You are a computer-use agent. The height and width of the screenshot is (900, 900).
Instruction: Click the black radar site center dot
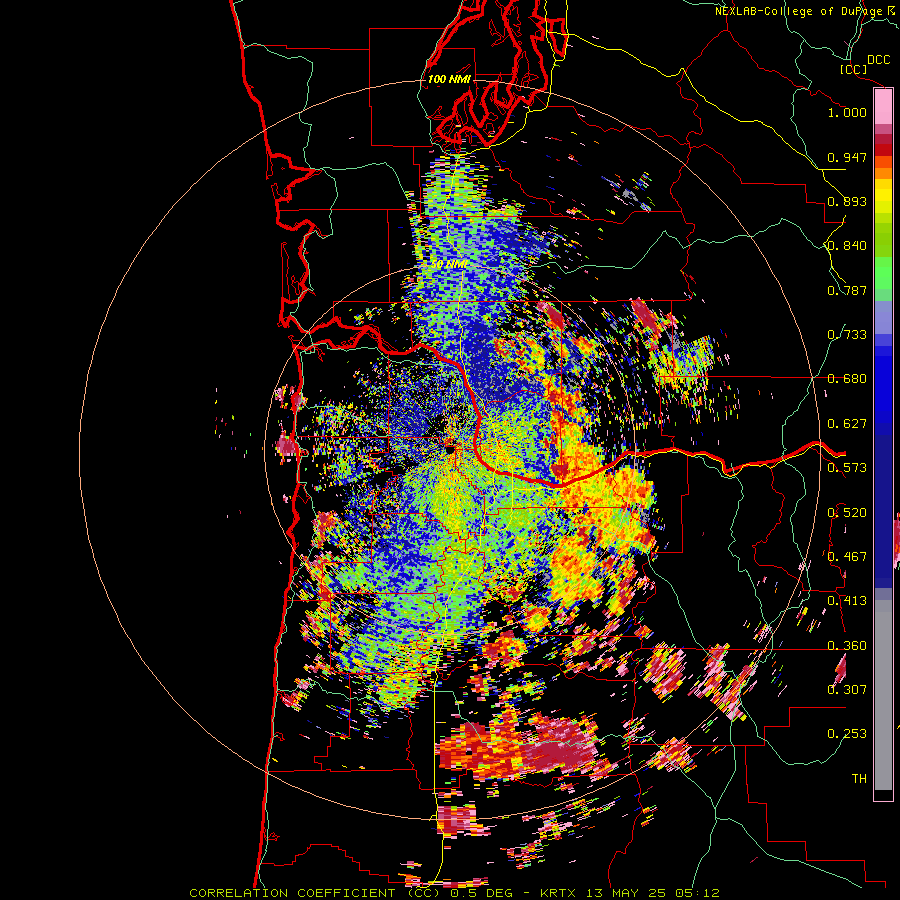(449, 449)
